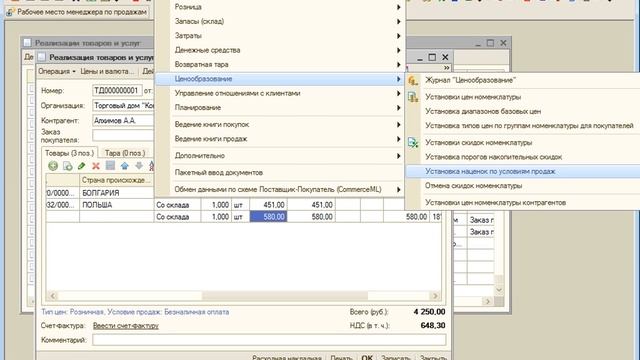
Task: Click the Страна происхожде... column header
Action: pyautogui.click(x=116, y=180)
